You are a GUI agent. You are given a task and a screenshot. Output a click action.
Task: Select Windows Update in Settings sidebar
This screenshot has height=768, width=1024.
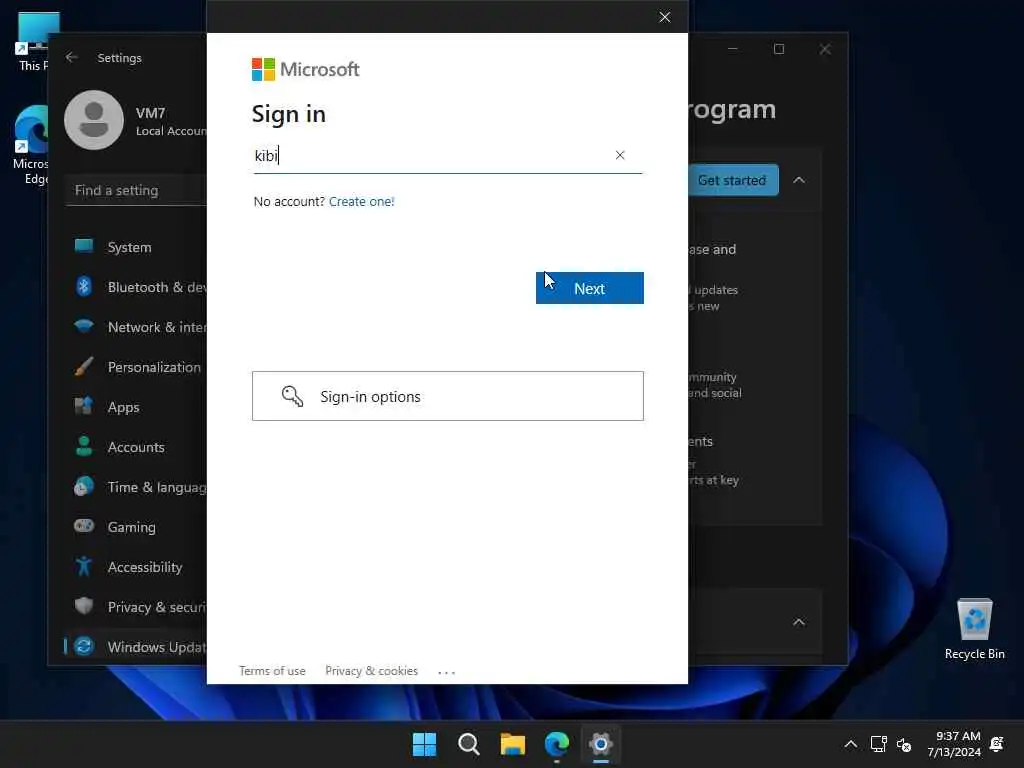click(x=136, y=647)
